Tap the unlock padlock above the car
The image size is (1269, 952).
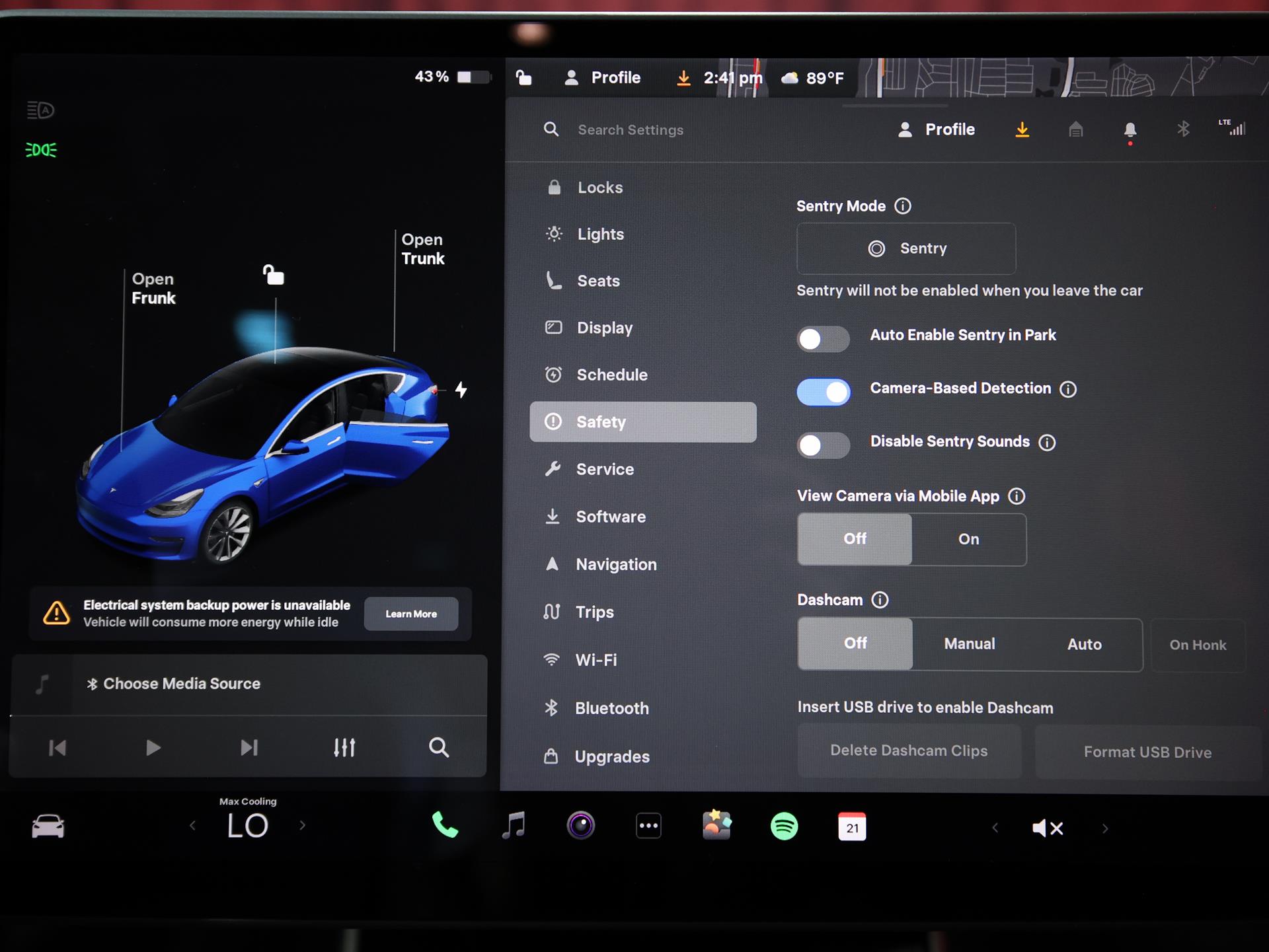[274, 274]
